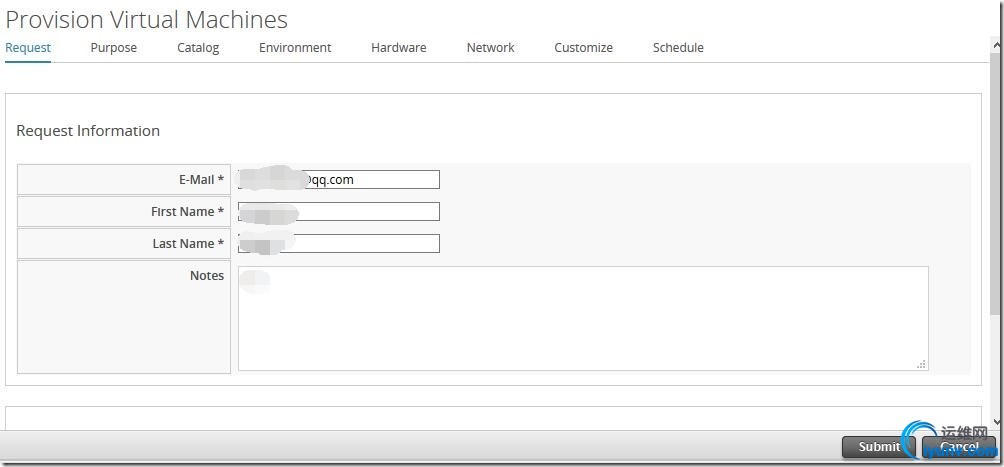The image size is (1004, 467).
Task: Click the Request Information heading
Action: [88, 131]
